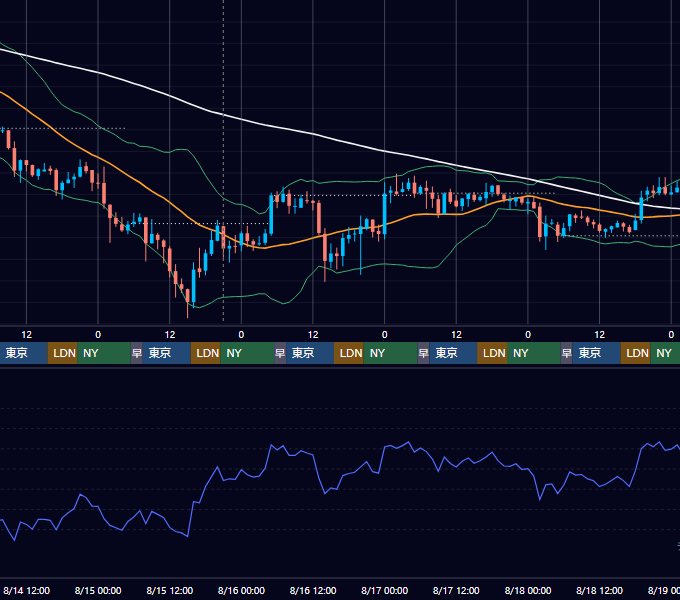Click the 8/18 00:00 date label

[528, 590]
